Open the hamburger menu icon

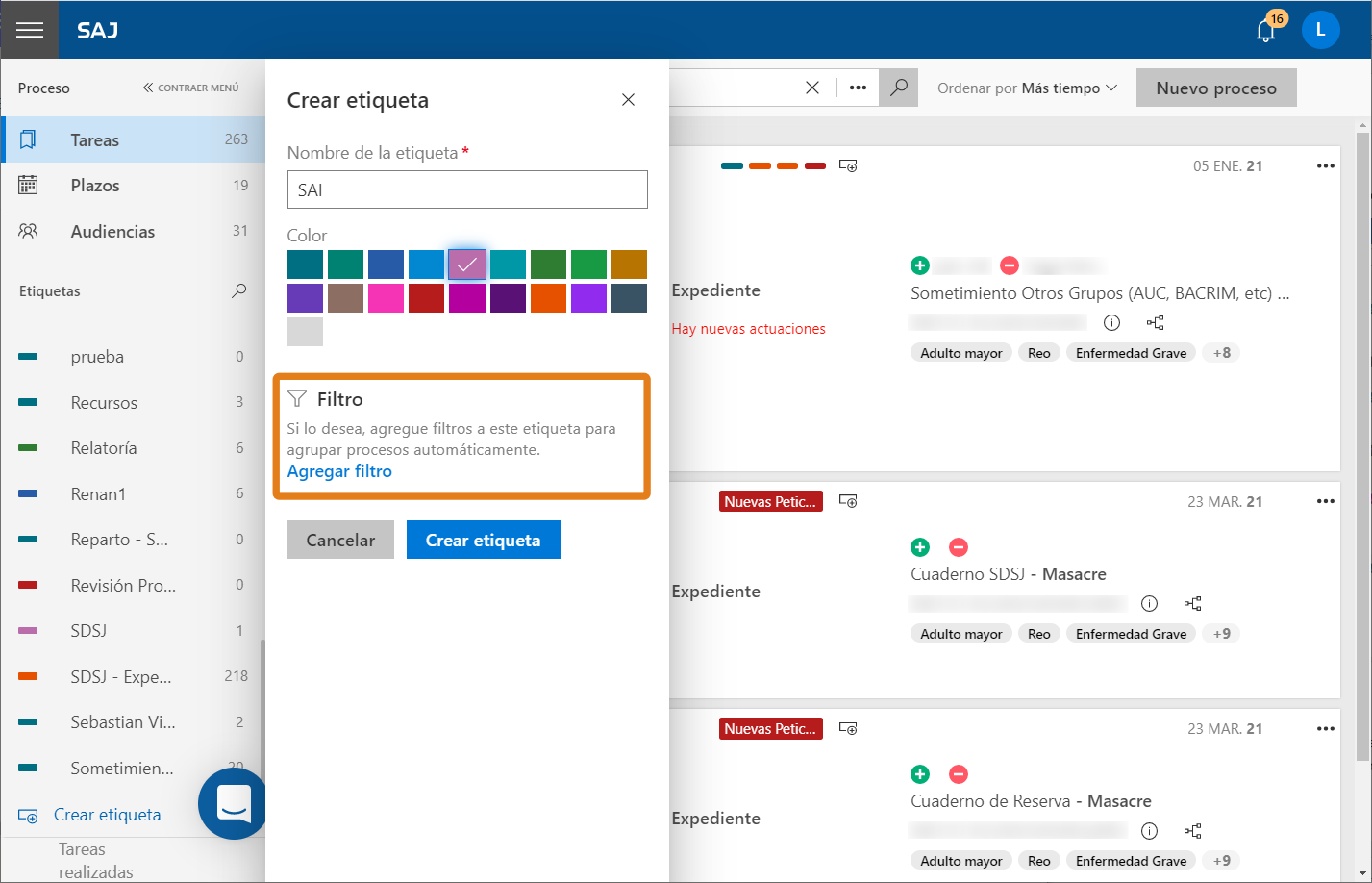(x=30, y=30)
